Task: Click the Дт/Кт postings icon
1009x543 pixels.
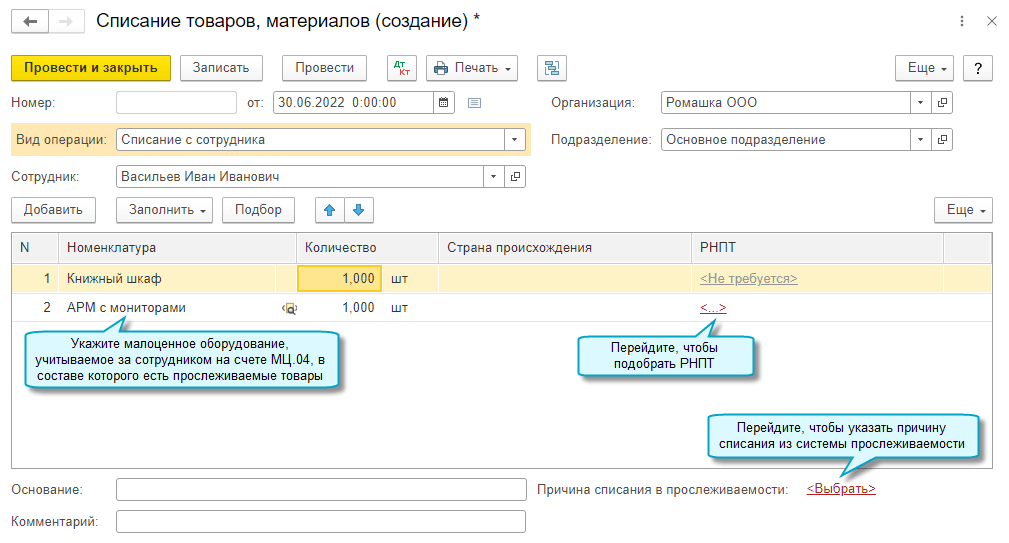Action: click(404, 68)
